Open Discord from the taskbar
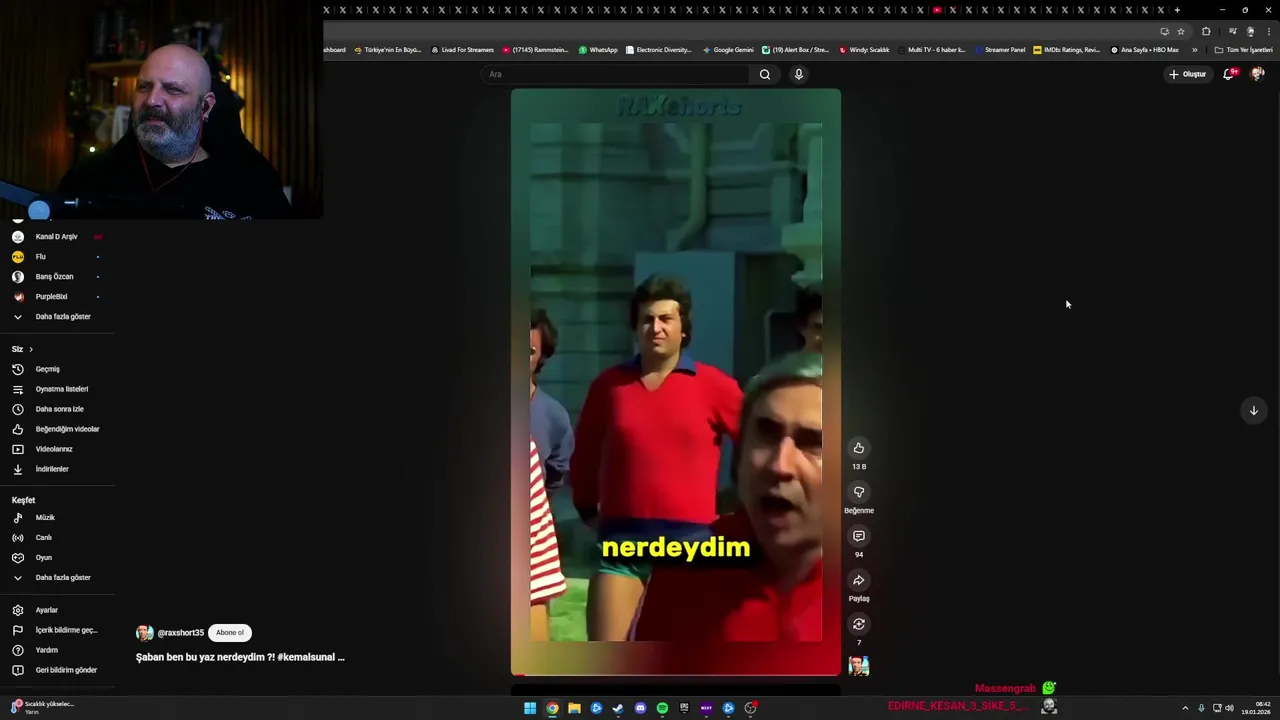The width and height of the screenshot is (1280, 720). pos(640,708)
